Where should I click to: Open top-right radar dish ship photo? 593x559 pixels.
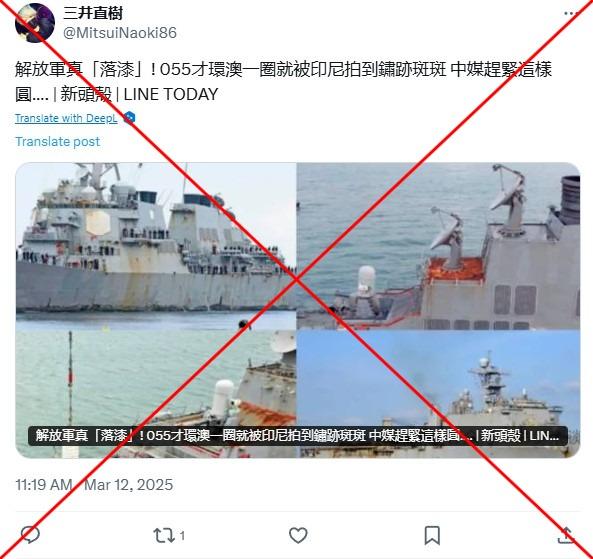[438, 246]
